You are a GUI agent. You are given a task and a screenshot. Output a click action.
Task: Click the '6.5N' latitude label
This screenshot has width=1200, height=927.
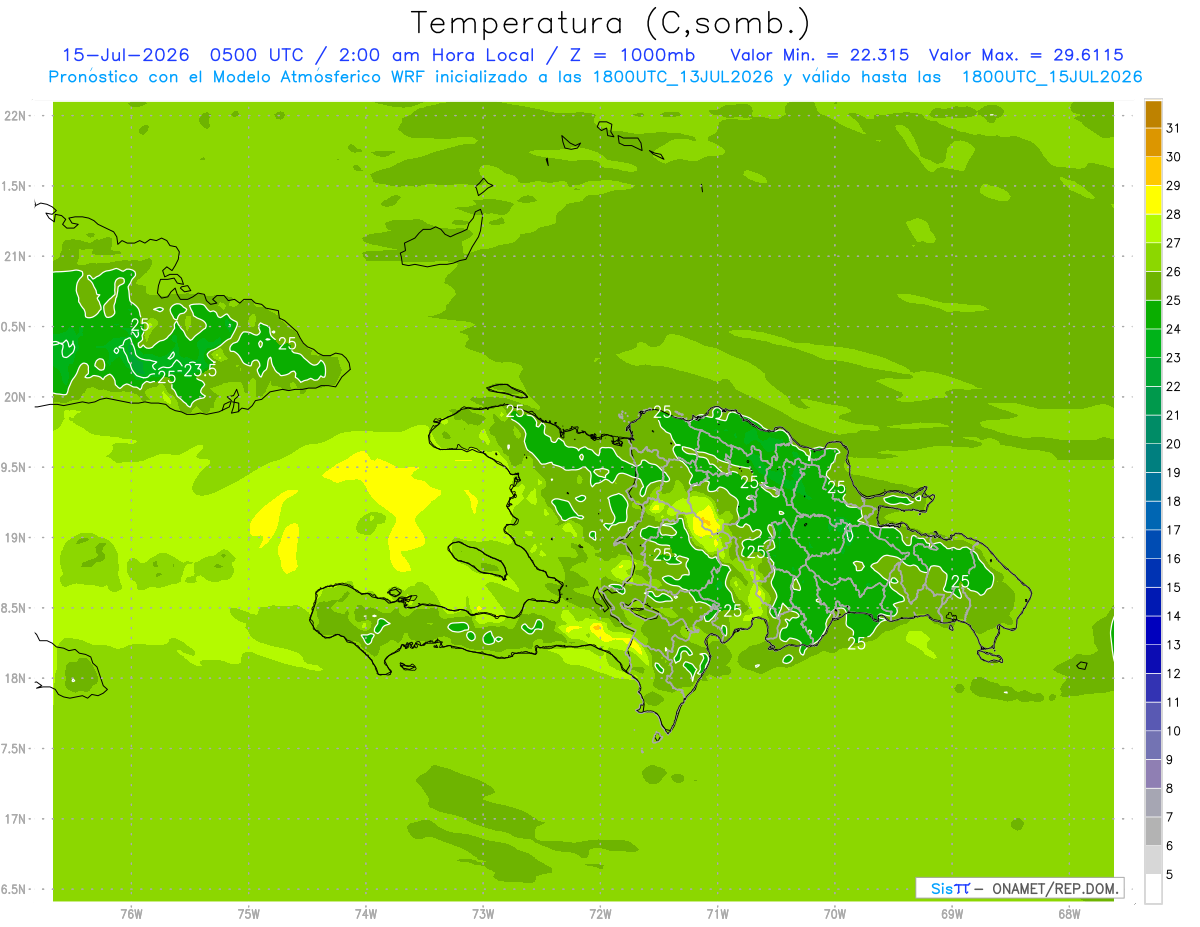pos(15,890)
